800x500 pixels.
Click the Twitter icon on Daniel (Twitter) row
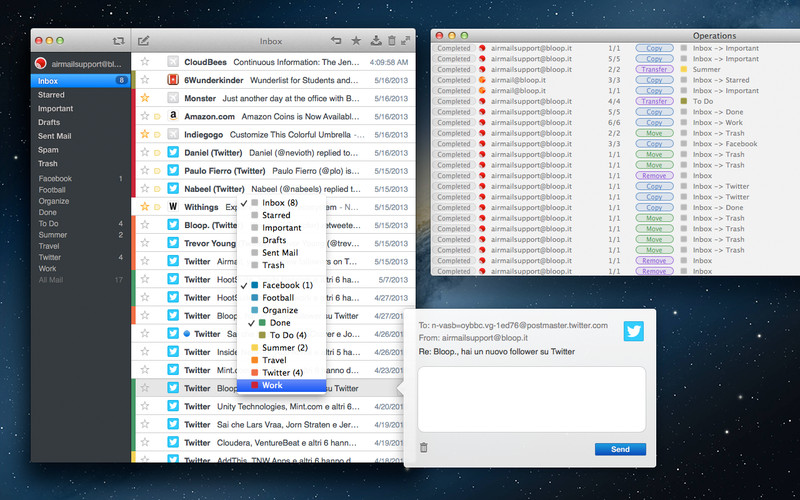[173, 152]
